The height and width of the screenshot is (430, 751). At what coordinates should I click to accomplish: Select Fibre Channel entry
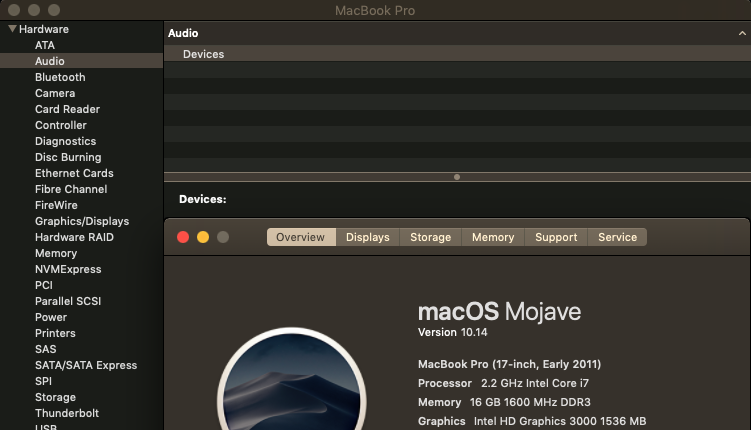click(x=71, y=189)
